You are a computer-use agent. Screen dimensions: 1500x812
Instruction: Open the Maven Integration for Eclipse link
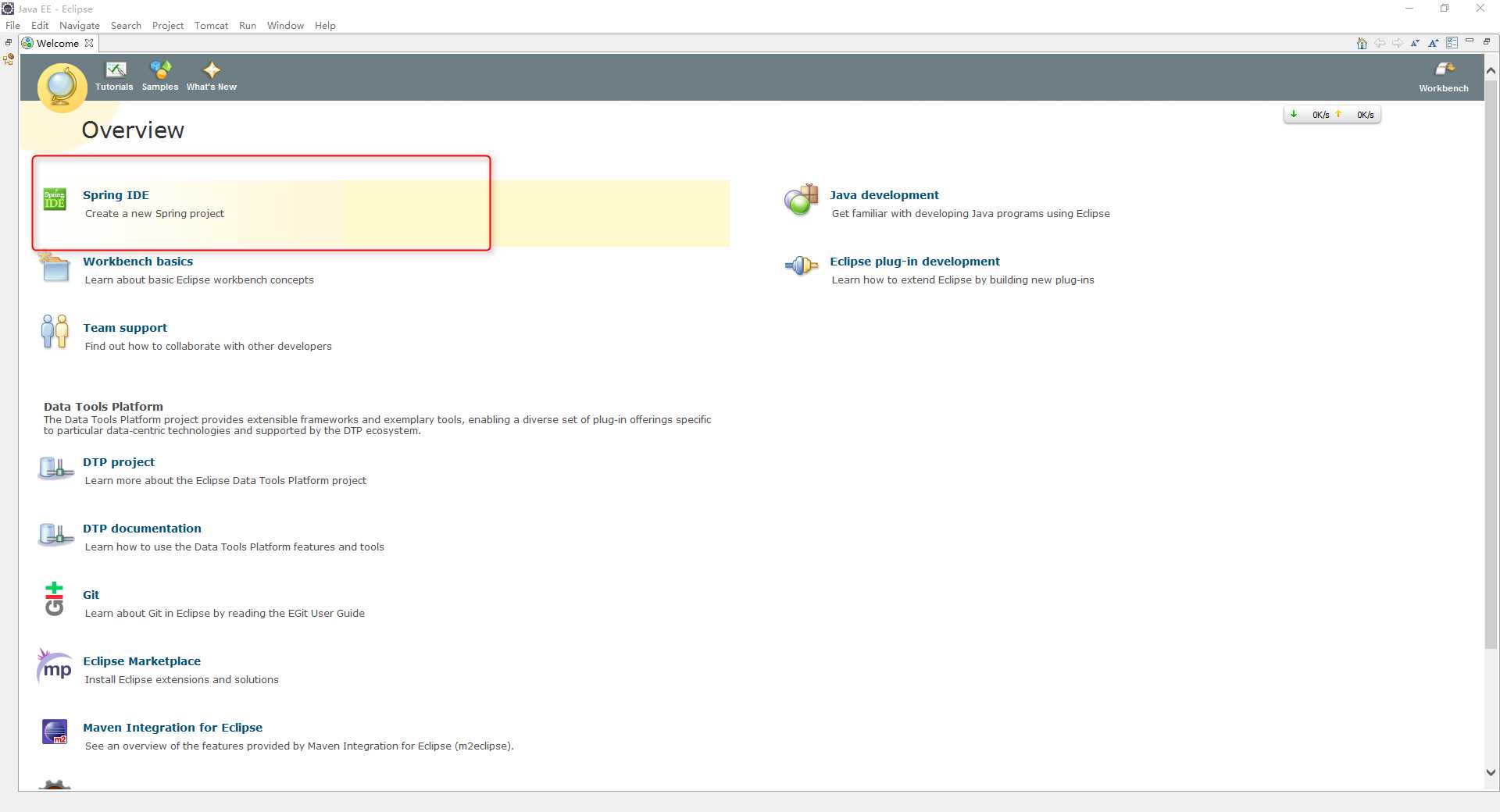(x=173, y=728)
